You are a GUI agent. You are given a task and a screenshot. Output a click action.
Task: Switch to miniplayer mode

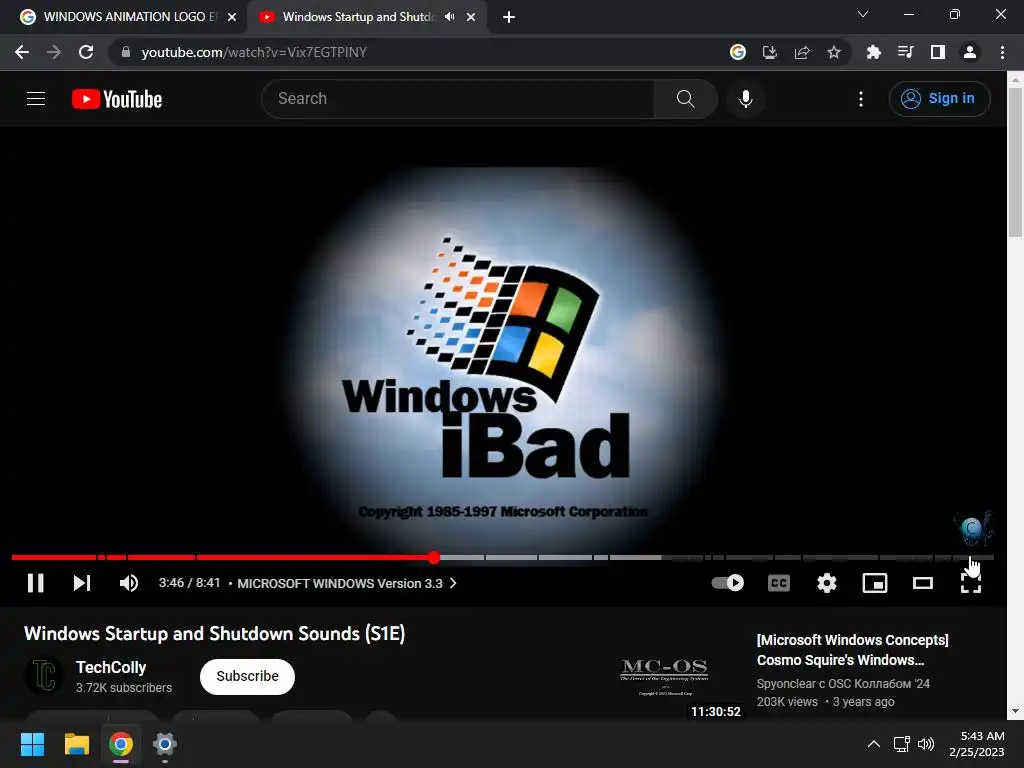click(875, 583)
